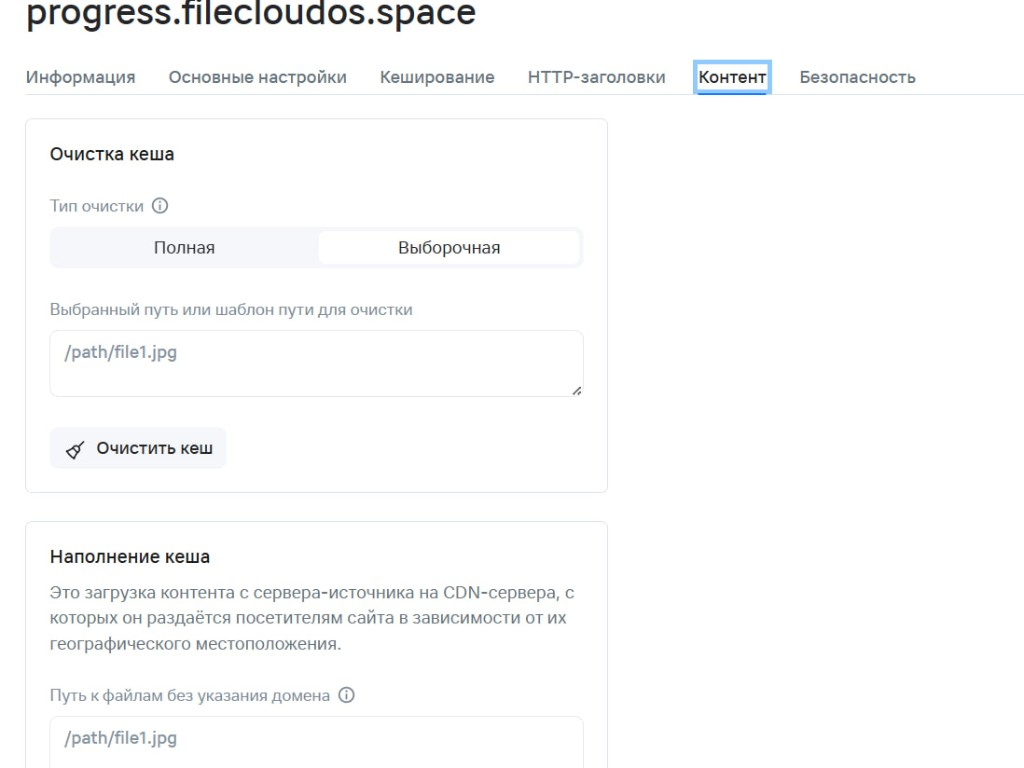Open the Информация tab
The image size is (1024, 768).
pyautogui.click(x=80, y=77)
